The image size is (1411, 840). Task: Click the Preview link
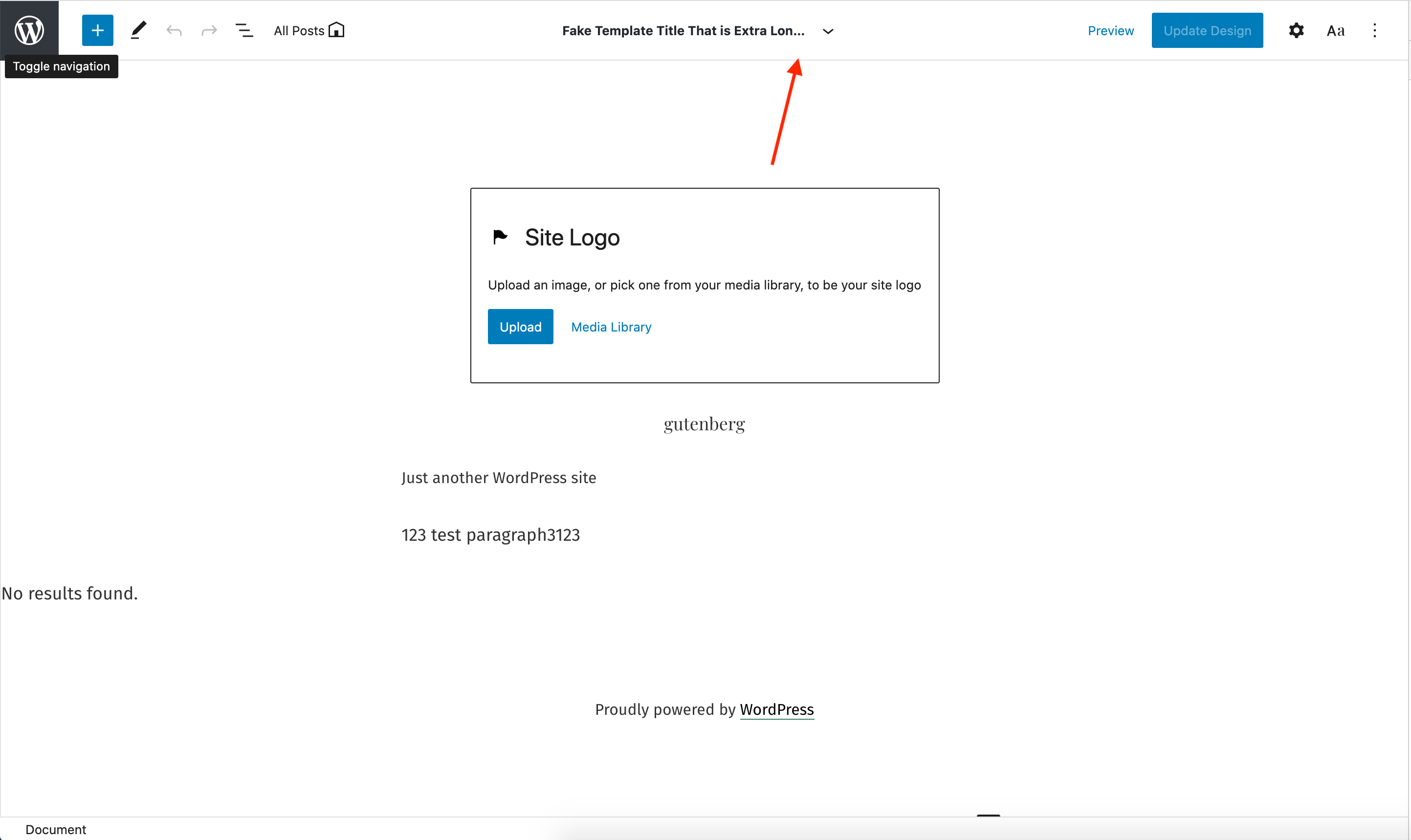[x=1110, y=31]
